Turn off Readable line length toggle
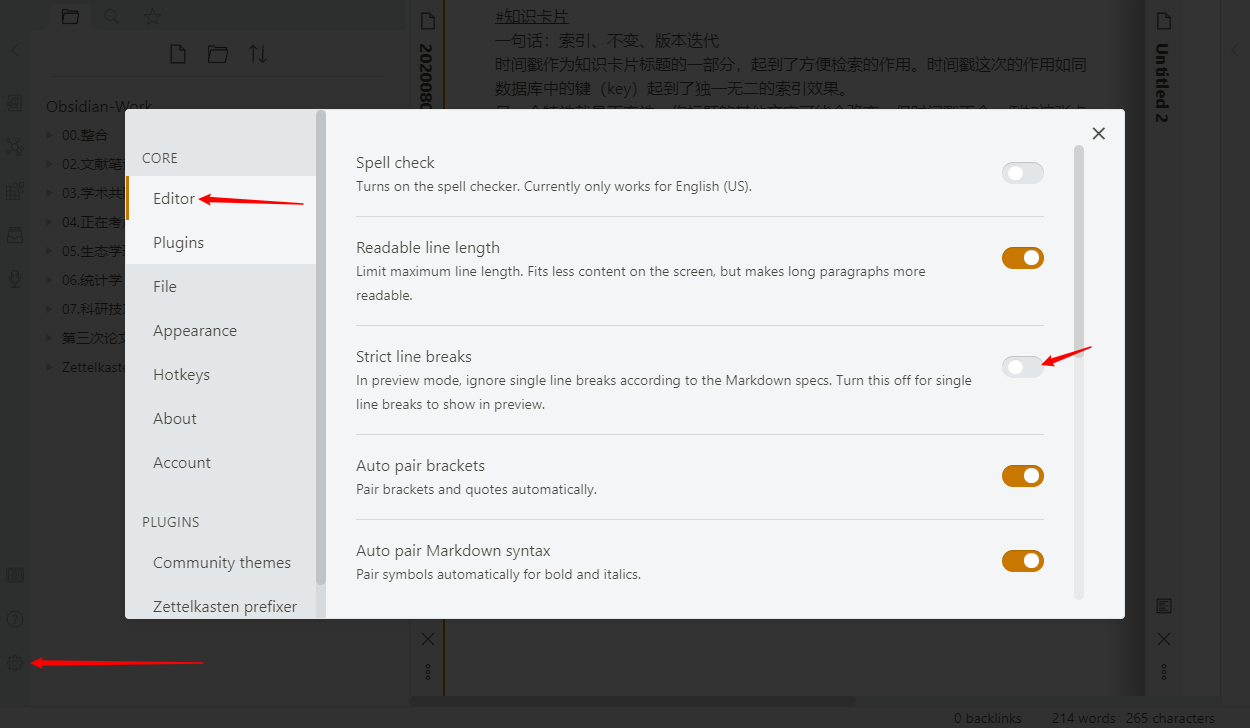This screenshot has height=728, width=1250. pos(1022,258)
